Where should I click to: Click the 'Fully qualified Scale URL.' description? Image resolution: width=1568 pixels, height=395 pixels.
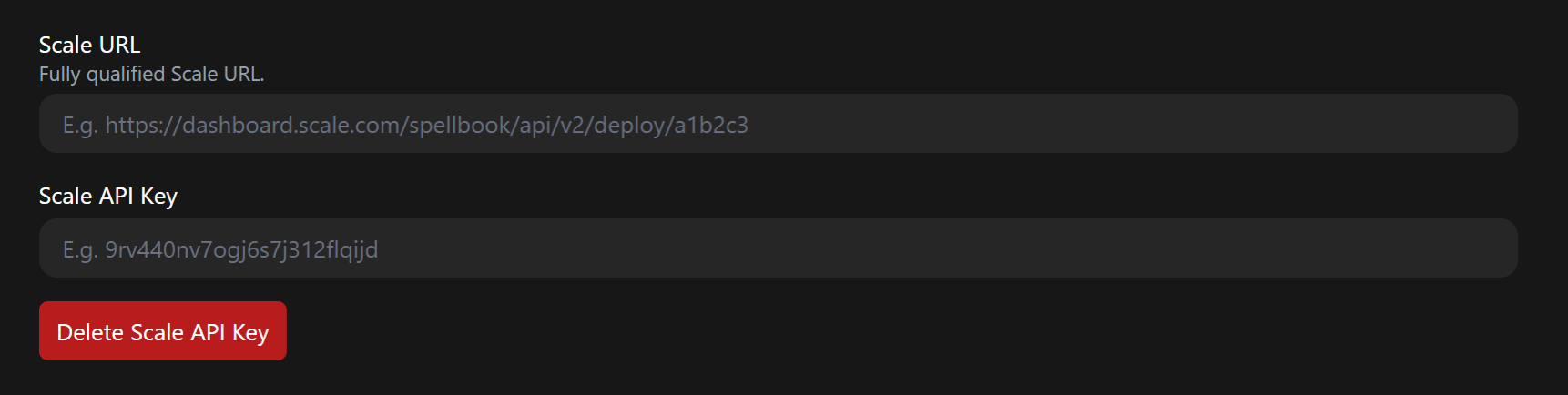pyautogui.click(x=151, y=75)
